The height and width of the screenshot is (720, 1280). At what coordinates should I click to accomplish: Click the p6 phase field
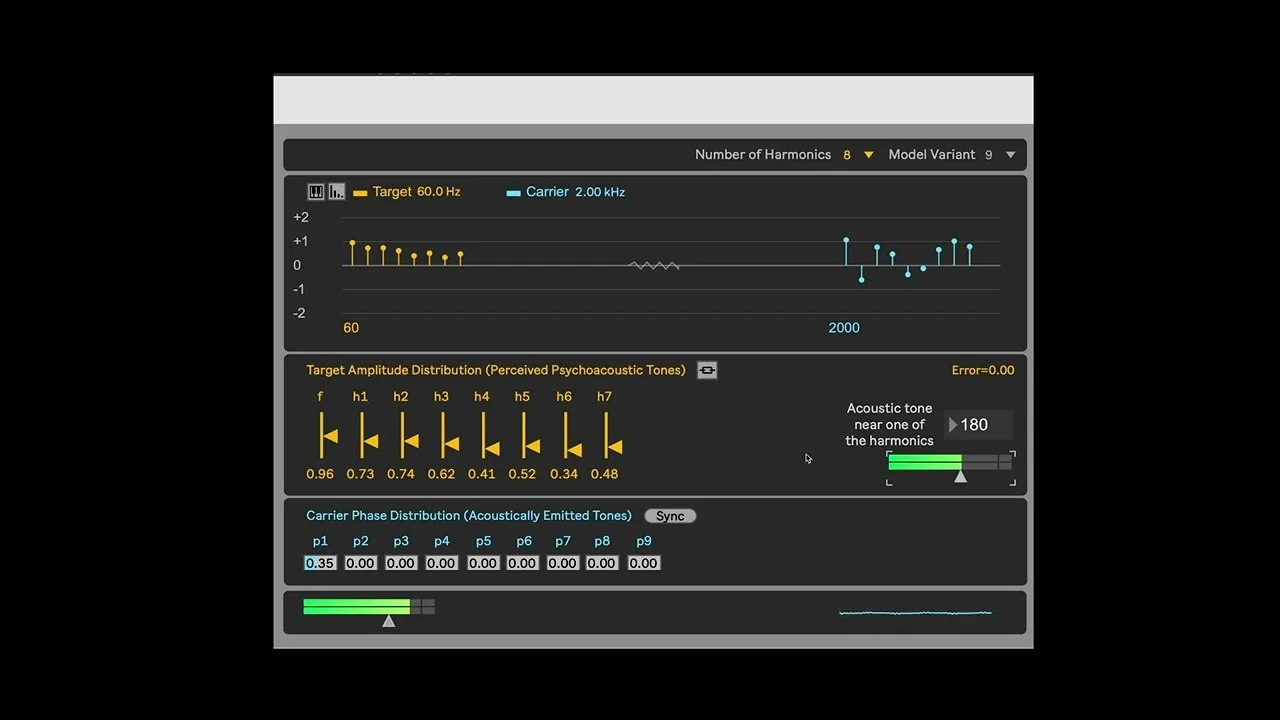pyautogui.click(x=522, y=563)
